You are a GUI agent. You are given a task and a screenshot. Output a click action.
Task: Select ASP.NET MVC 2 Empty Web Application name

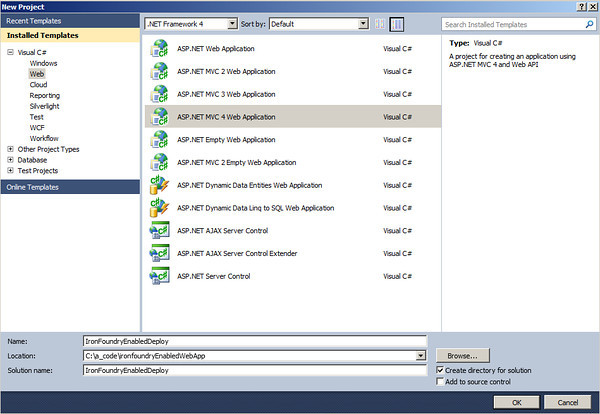pyautogui.click(x=236, y=162)
